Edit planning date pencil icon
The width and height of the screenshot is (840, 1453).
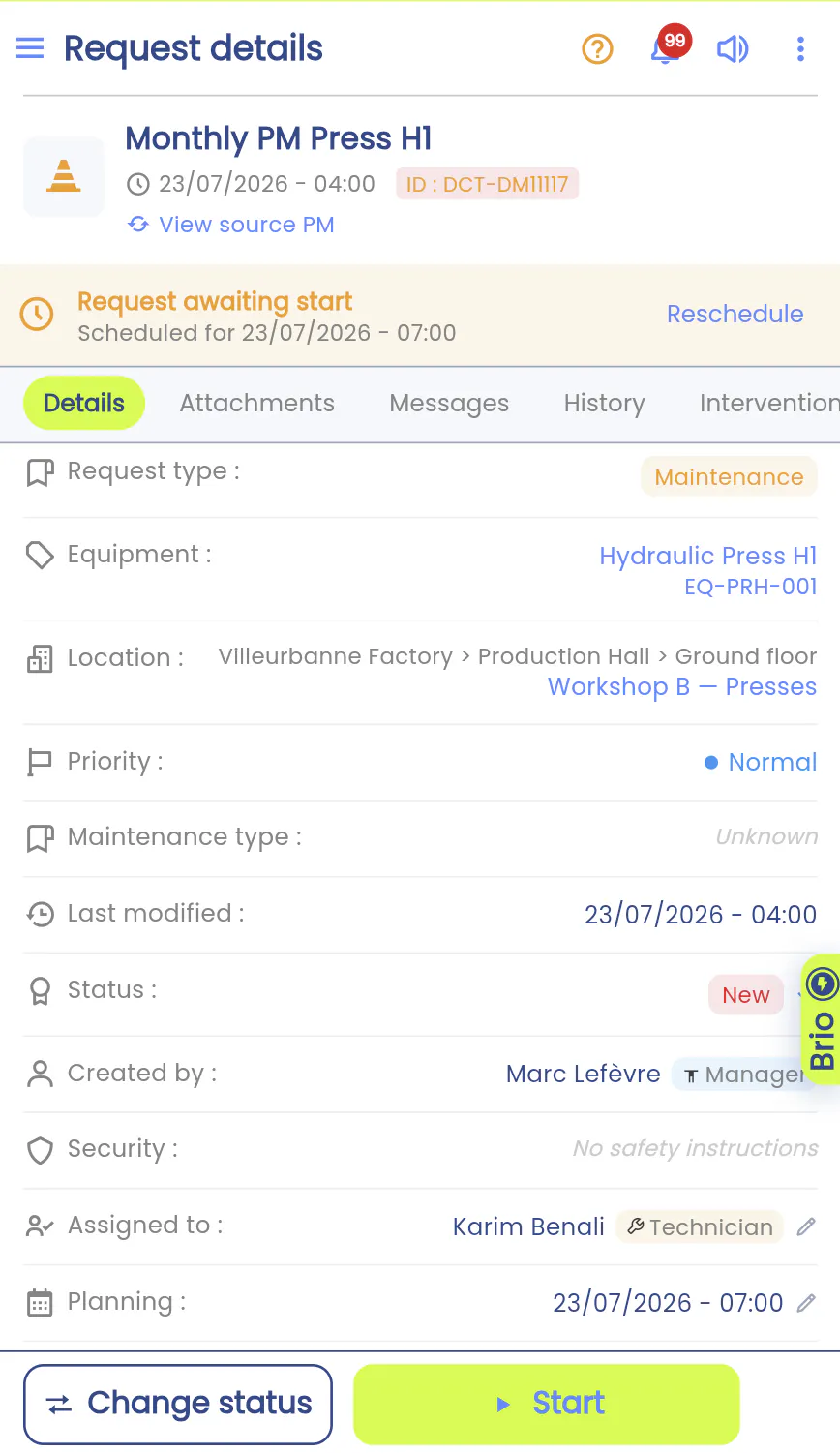click(806, 1303)
